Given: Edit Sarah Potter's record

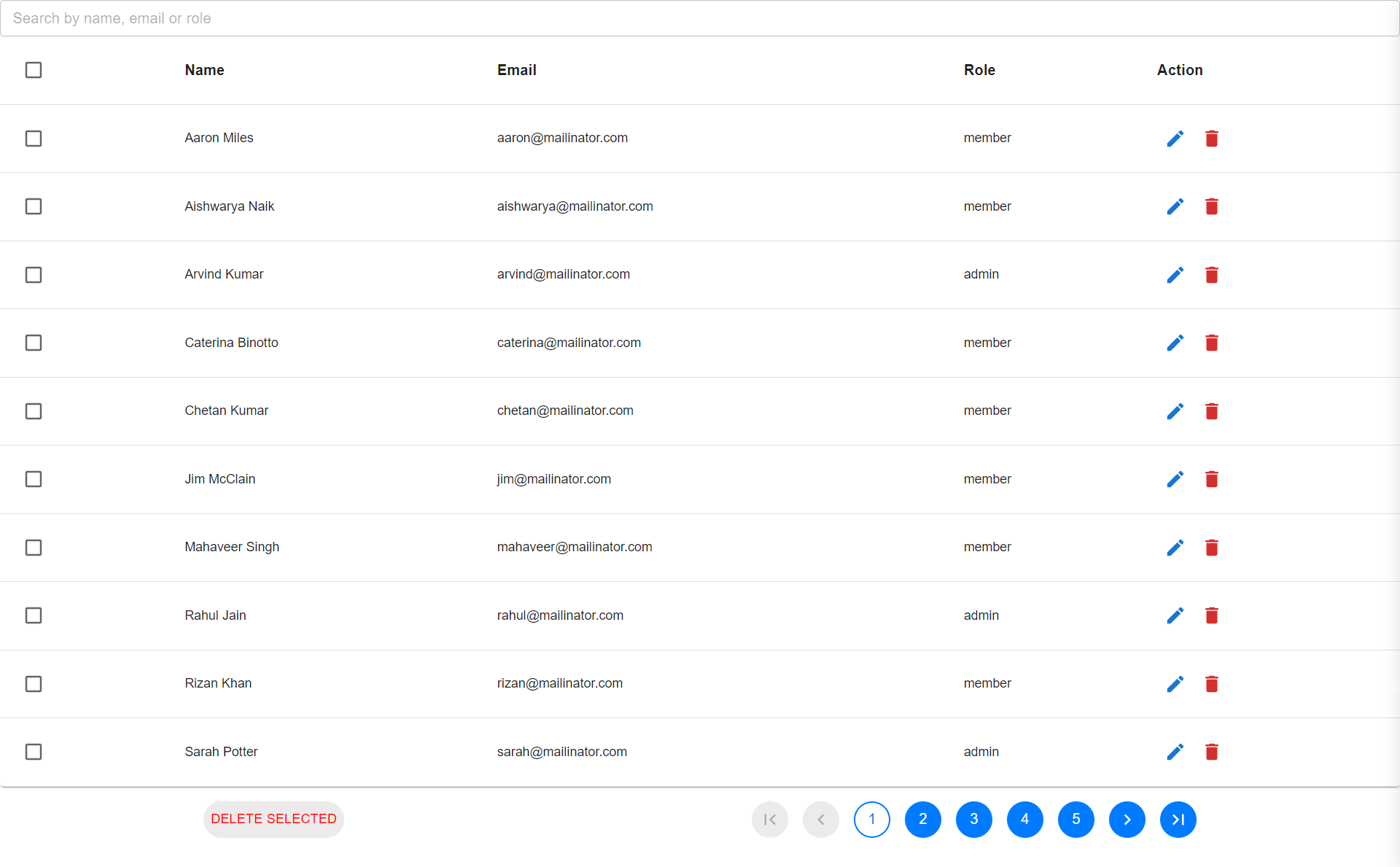Looking at the screenshot, I should point(1175,752).
